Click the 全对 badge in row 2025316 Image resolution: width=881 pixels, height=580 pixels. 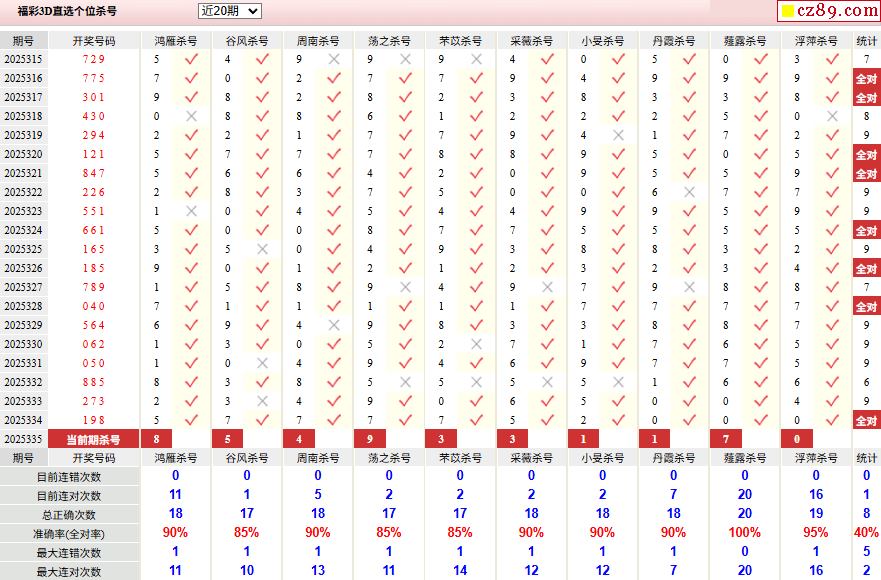[866, 79]
